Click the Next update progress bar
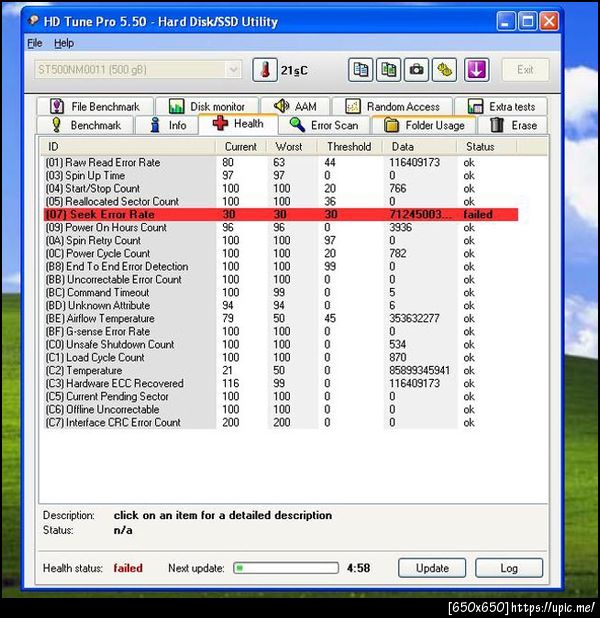 pos(286,568)
